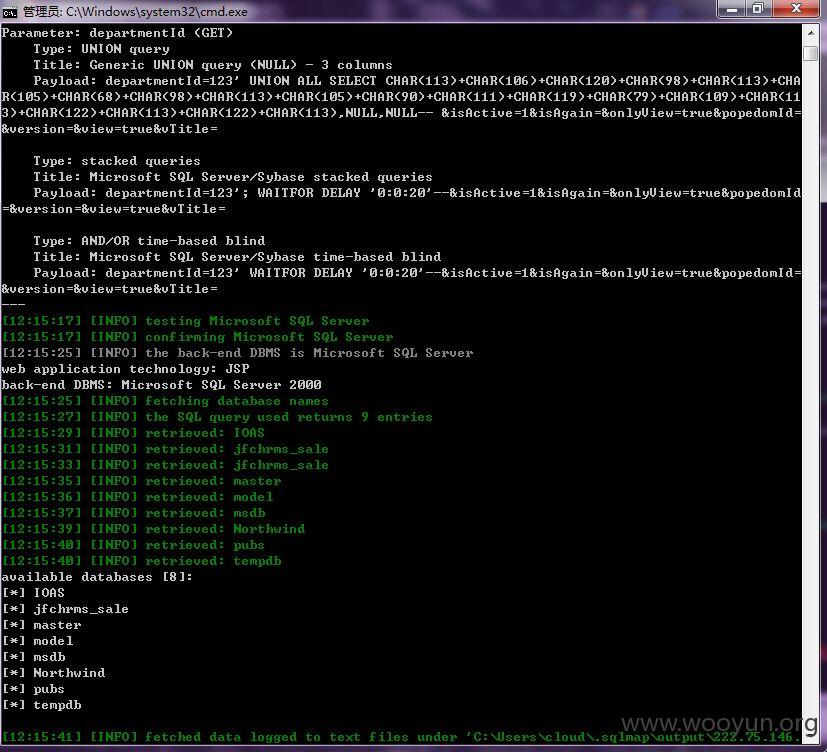This screenshot has height=752, width=827.
Task: Click 'Type: AND/OR time-based blind' line
Action: [x=149, y=241]
